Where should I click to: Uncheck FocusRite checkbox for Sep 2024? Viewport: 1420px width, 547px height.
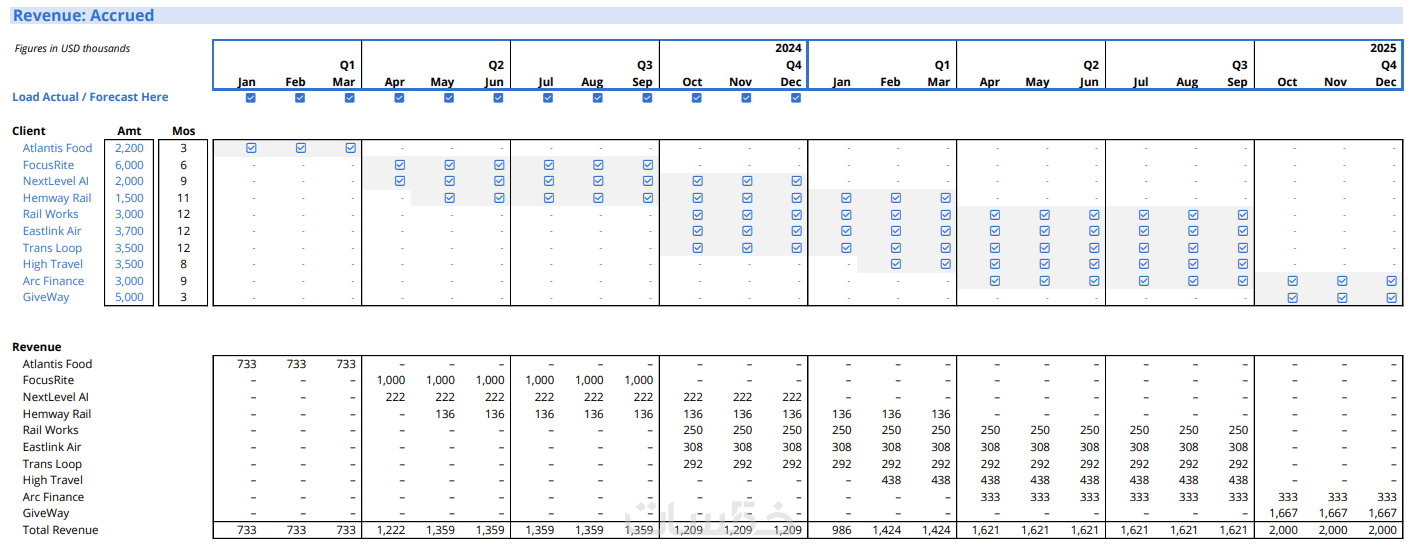[648, 165]
